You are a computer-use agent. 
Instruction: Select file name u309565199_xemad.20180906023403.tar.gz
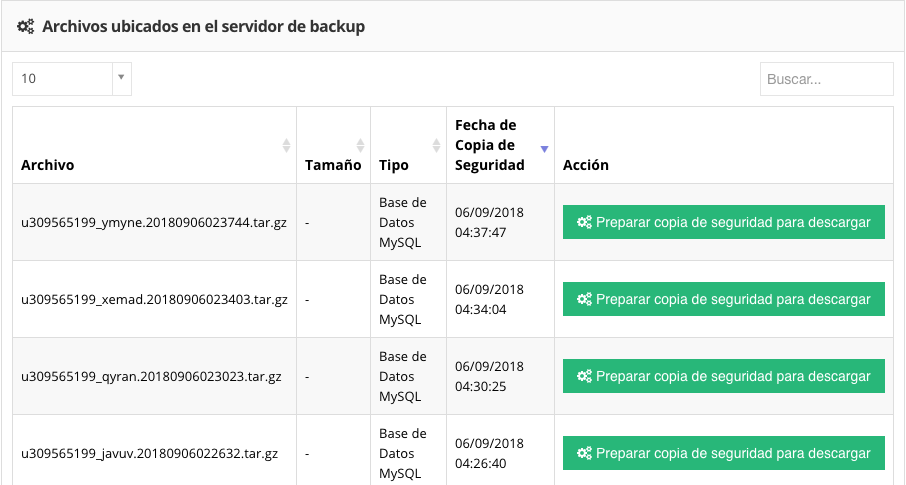(154, 299)
